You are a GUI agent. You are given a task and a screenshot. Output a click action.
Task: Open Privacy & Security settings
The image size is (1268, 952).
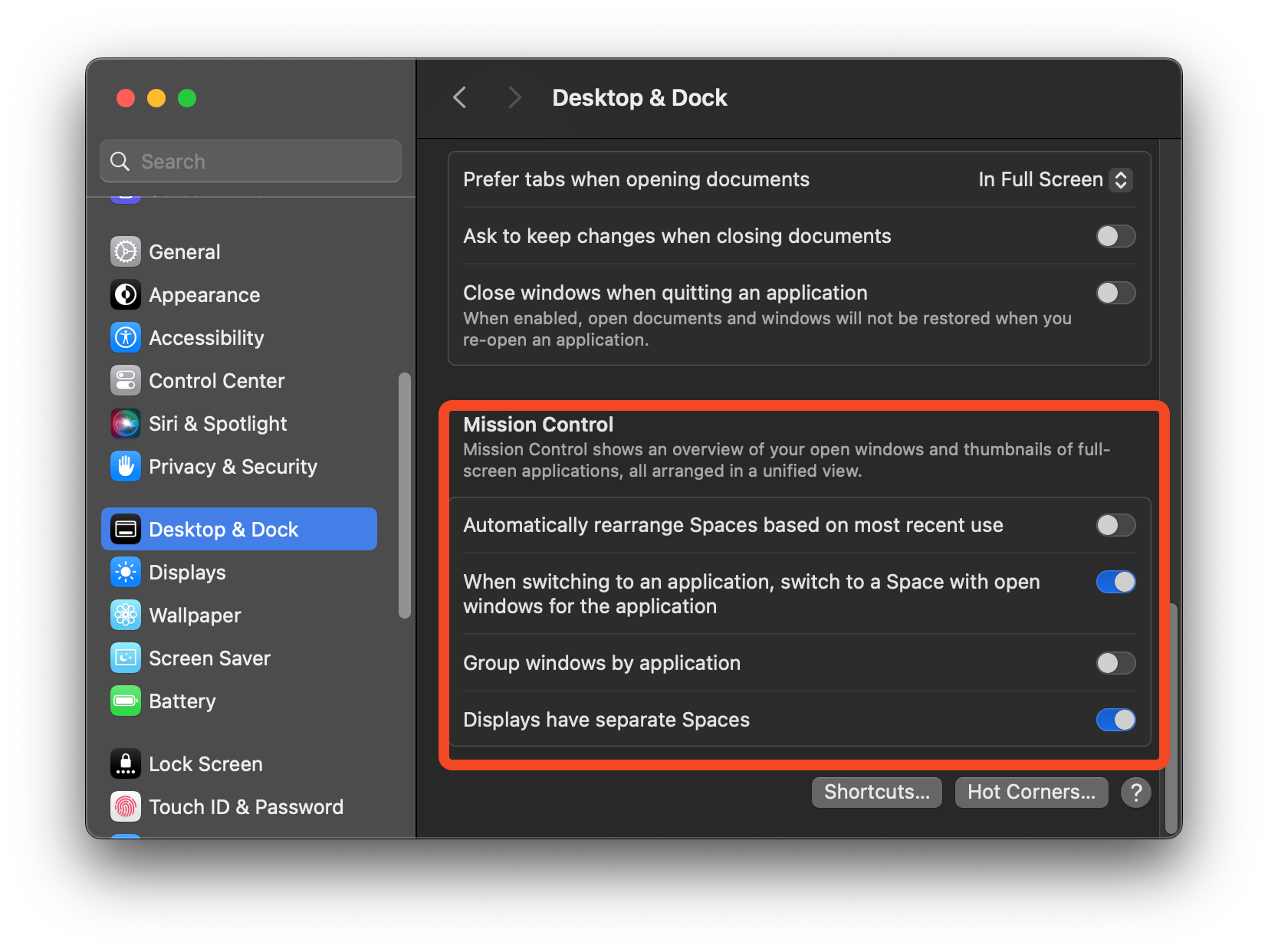[232, 466]
